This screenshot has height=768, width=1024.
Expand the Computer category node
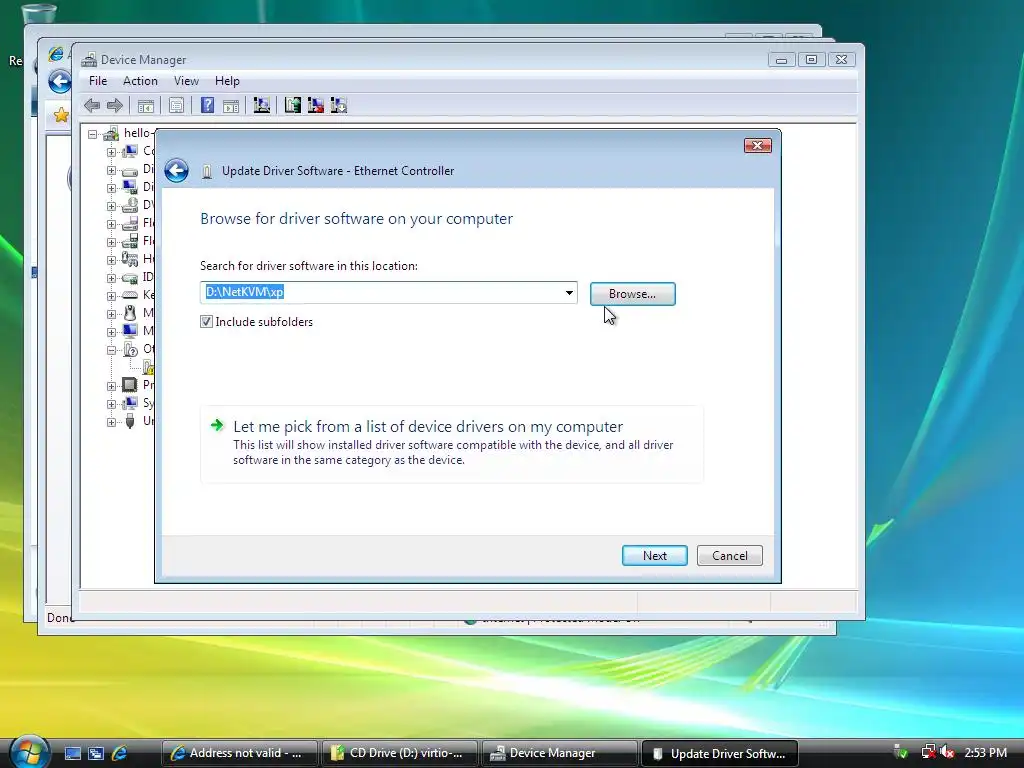pyautogui.click(x=111, y=152)
